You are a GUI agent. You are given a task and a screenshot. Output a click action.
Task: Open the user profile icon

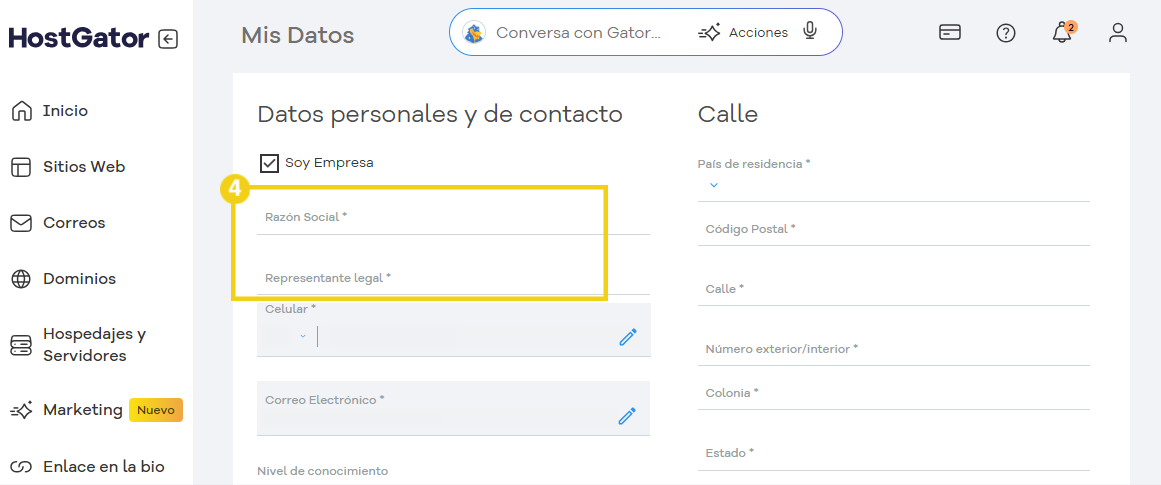[1117, 33]
